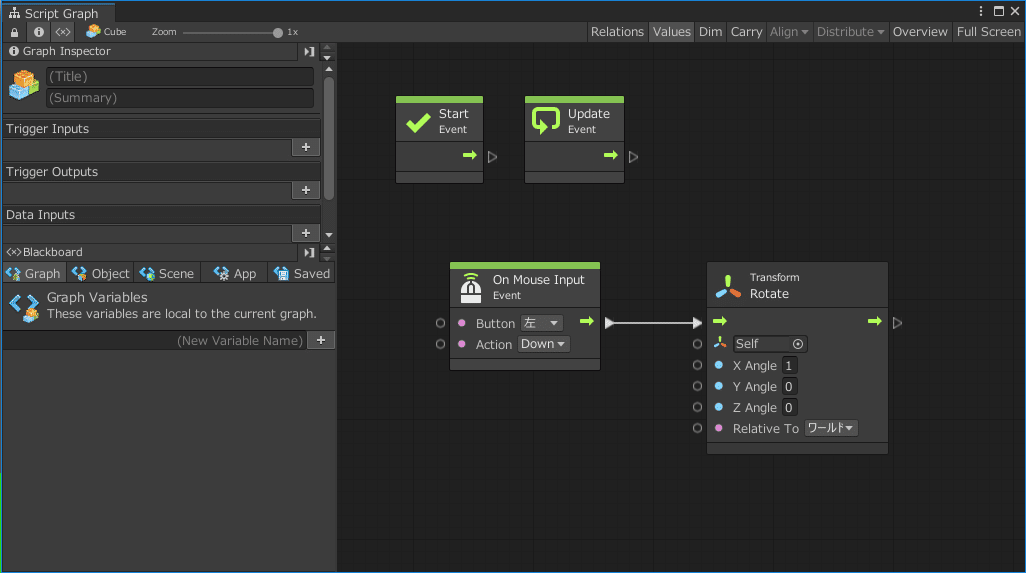Click the Z Angle input port circle
Screen dimensions: 1026x573
coord(698,407)
